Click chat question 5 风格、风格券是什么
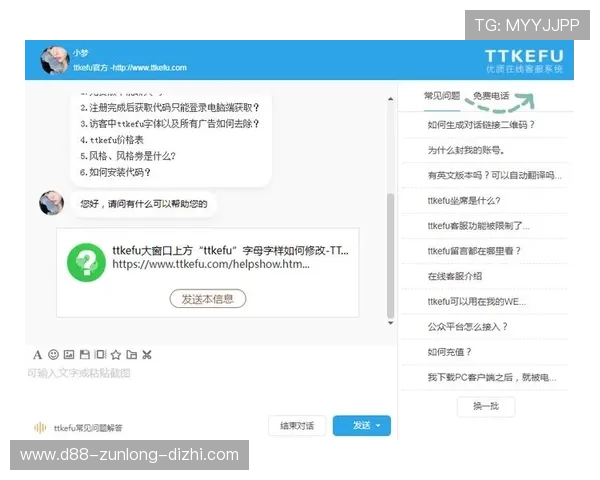The width and height of the screenshot is (600, 480). [128, 156]
